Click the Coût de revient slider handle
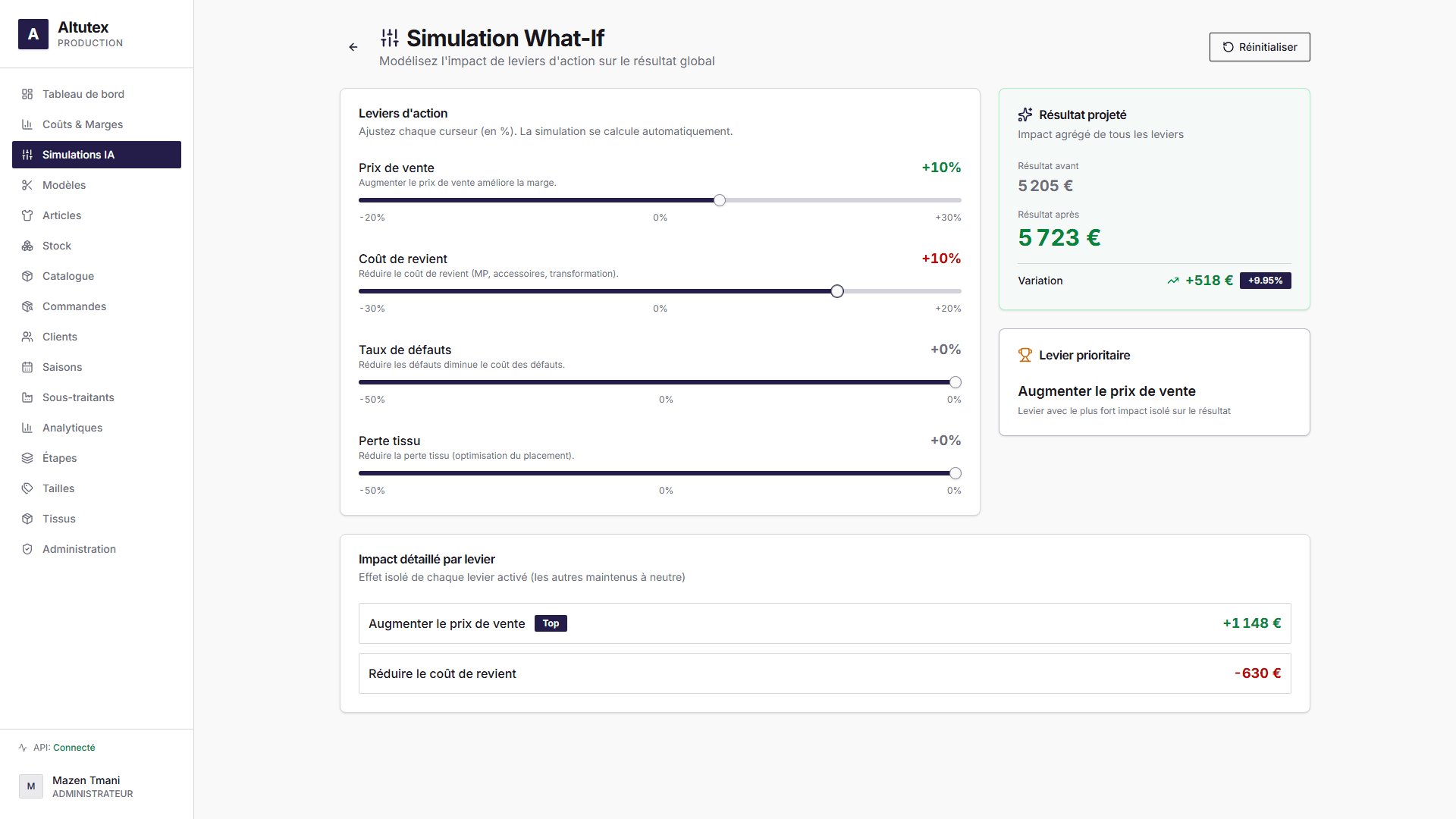Image resolution: width=1456 pixels, height=819 pixels. 837,291
